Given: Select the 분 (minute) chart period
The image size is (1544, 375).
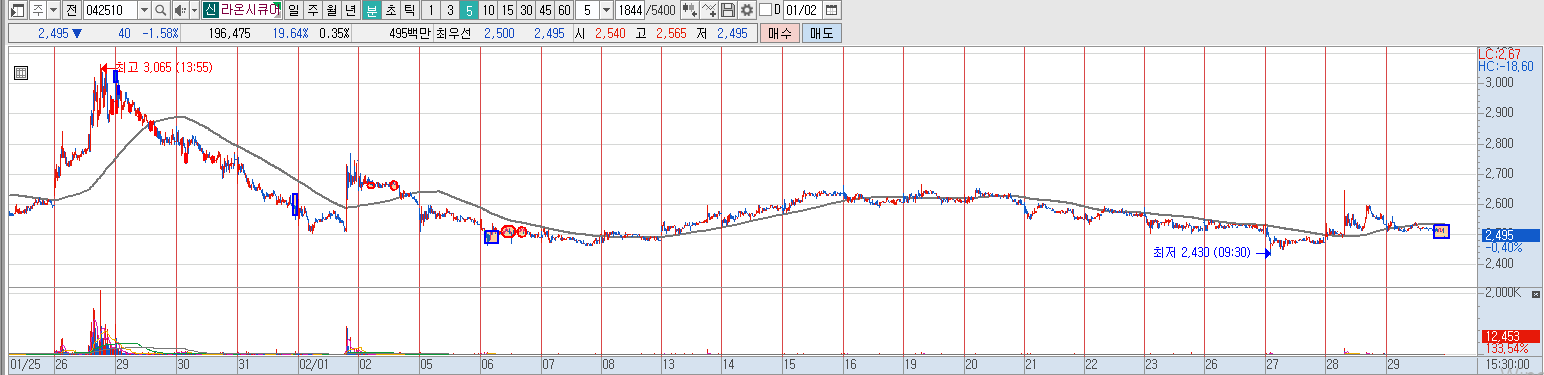Looking at the screenshot, I should pos(372,10).
